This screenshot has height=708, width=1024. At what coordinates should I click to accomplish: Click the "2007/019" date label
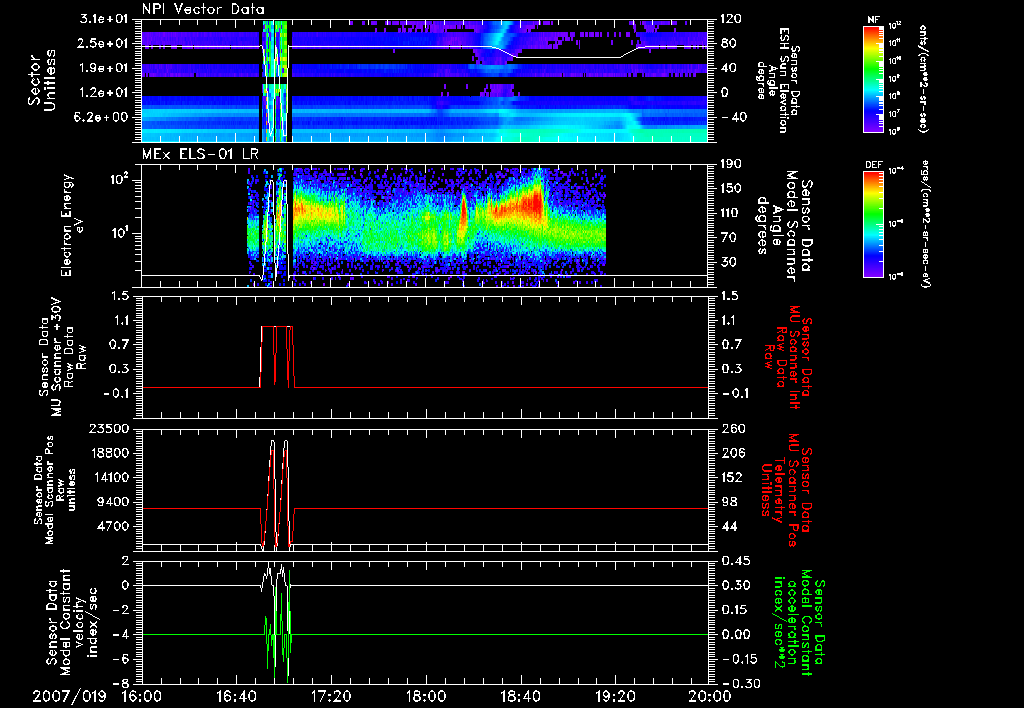click(69, 696)
